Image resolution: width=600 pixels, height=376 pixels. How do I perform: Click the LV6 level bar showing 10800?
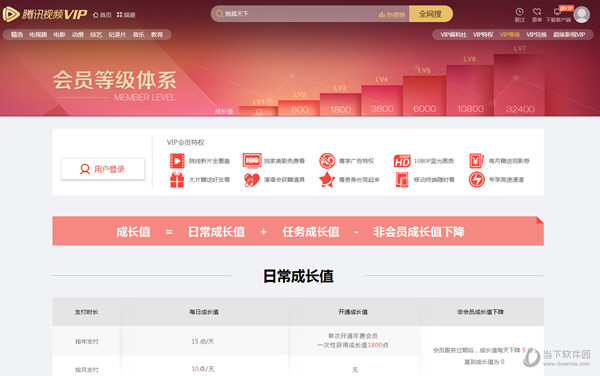click(x=470, y=90)
